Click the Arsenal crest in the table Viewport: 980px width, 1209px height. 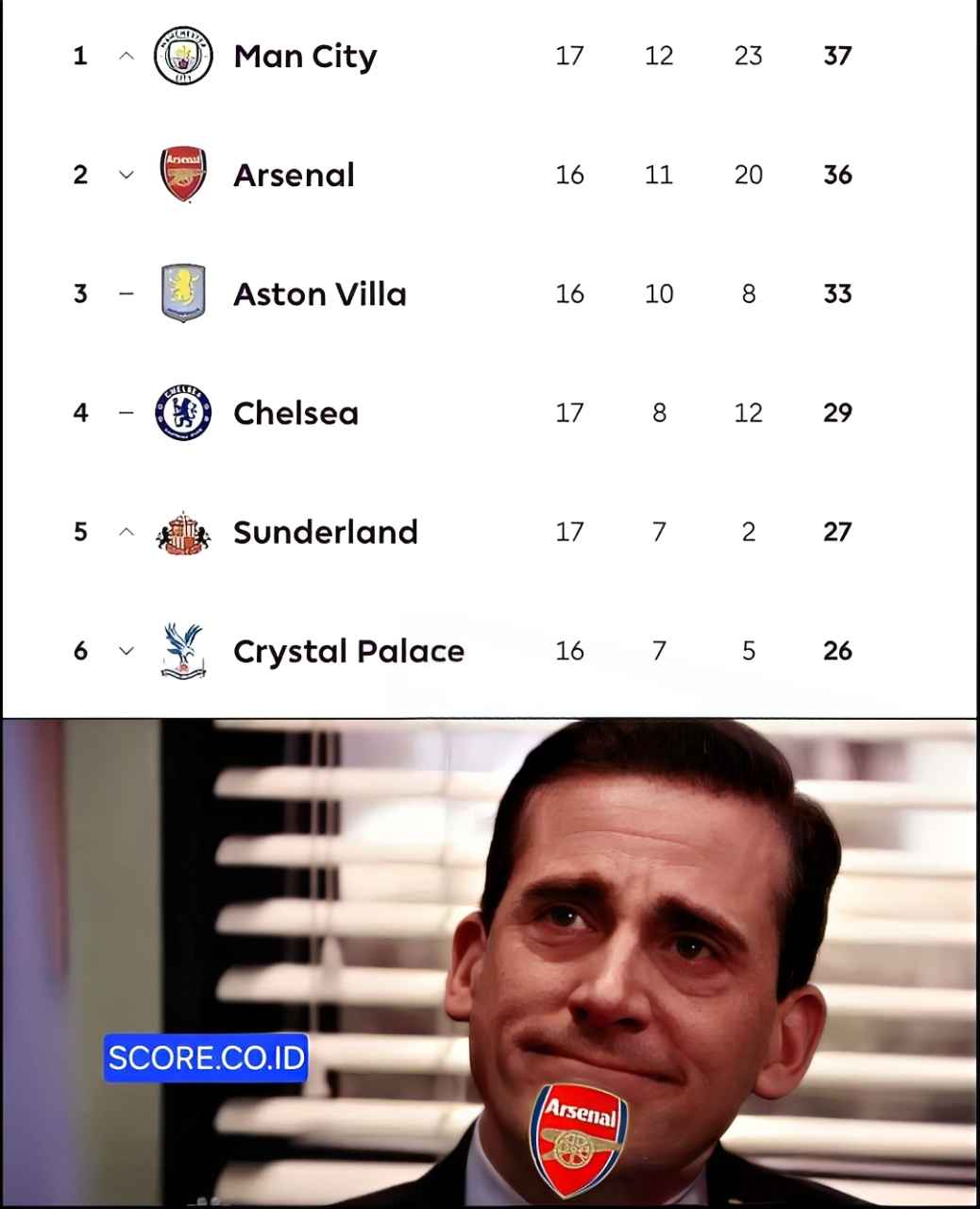point(183,175)
